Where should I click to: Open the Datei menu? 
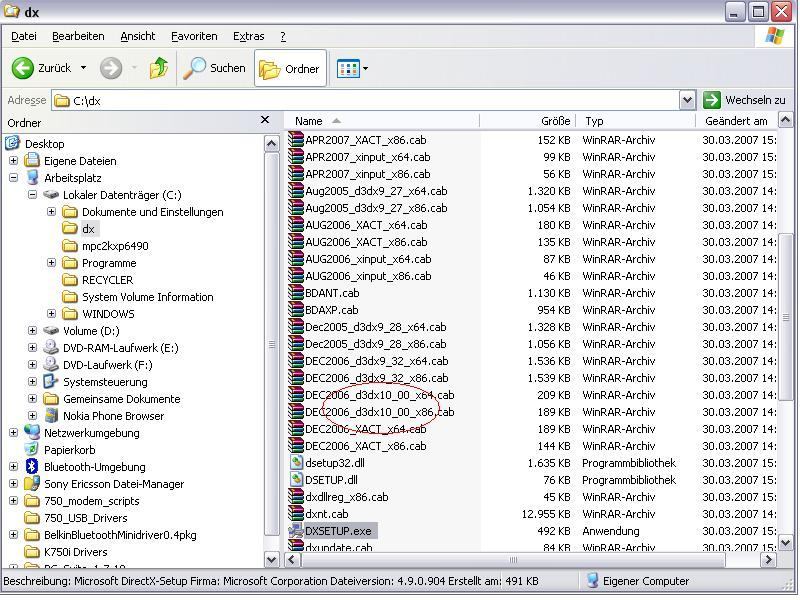click(24, 36)
